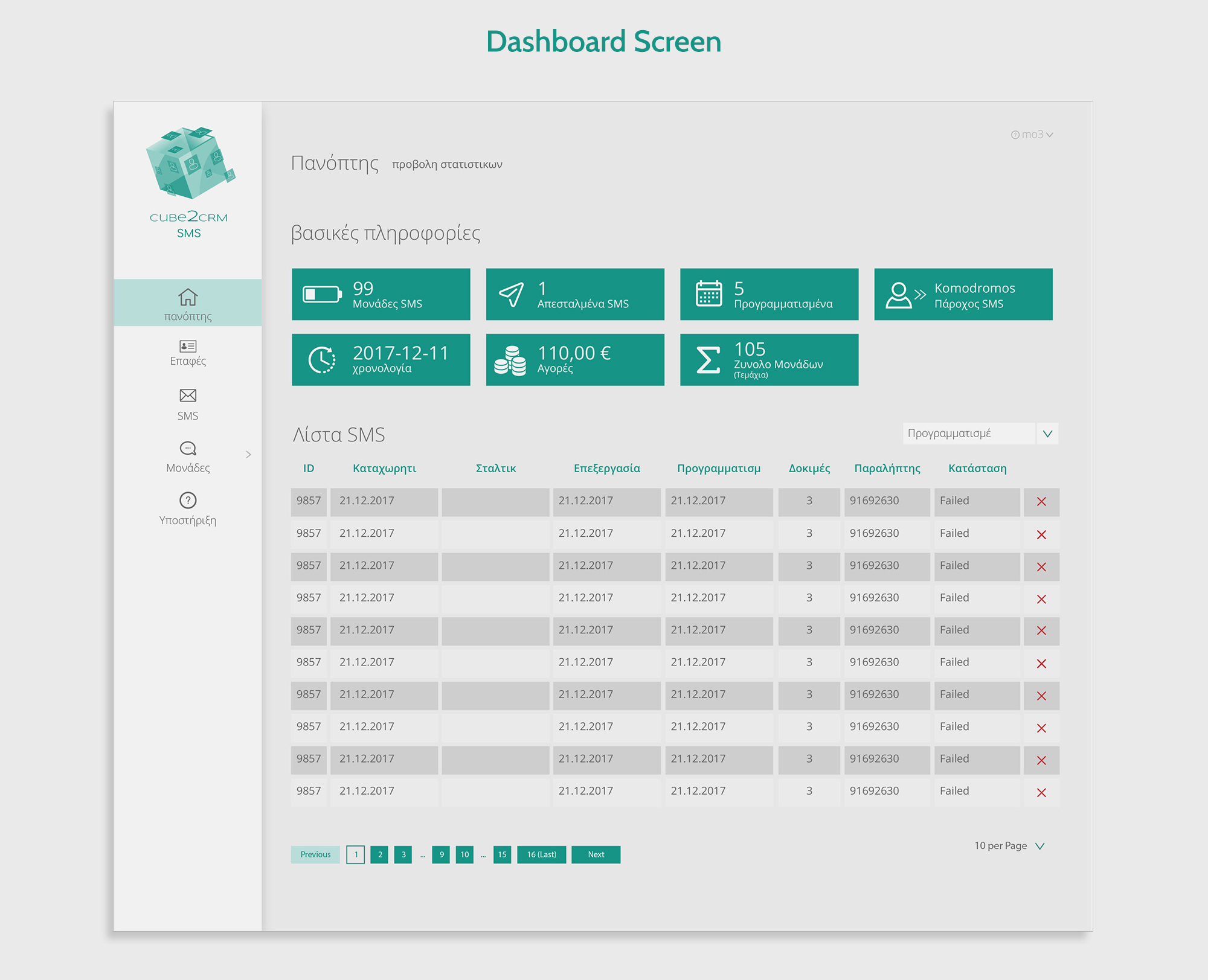The image size is (1208, 980).
Task: Open the mo3 user menu
Action: pos(1033,135)
